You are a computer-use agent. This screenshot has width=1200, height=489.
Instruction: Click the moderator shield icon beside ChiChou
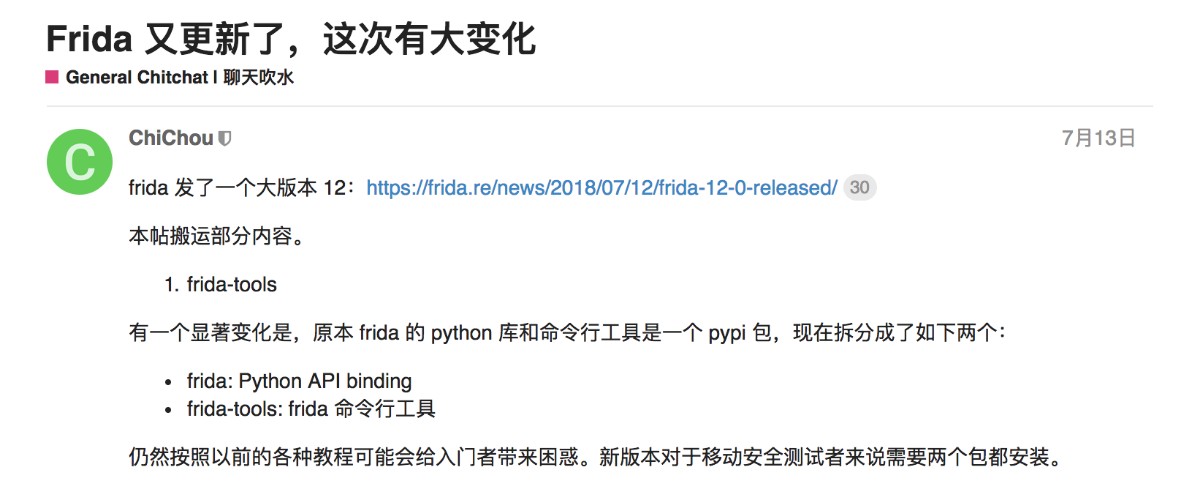tap(225, 139)
